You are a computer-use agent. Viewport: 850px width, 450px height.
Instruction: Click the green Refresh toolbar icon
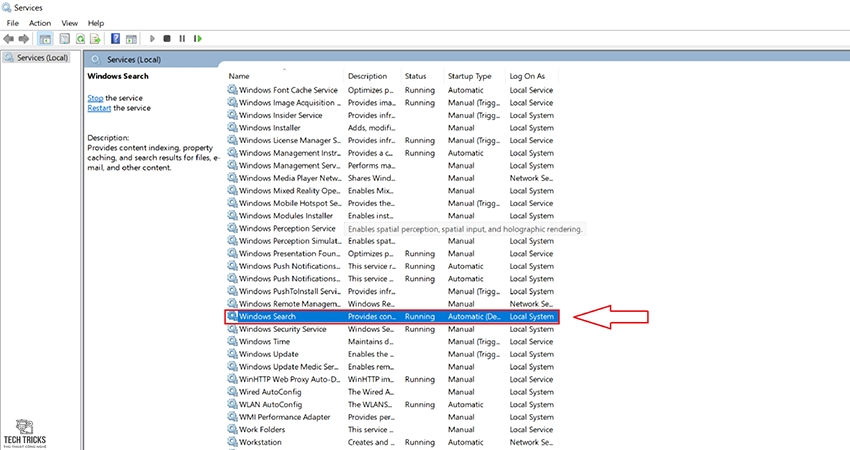[x=80, y=38]
